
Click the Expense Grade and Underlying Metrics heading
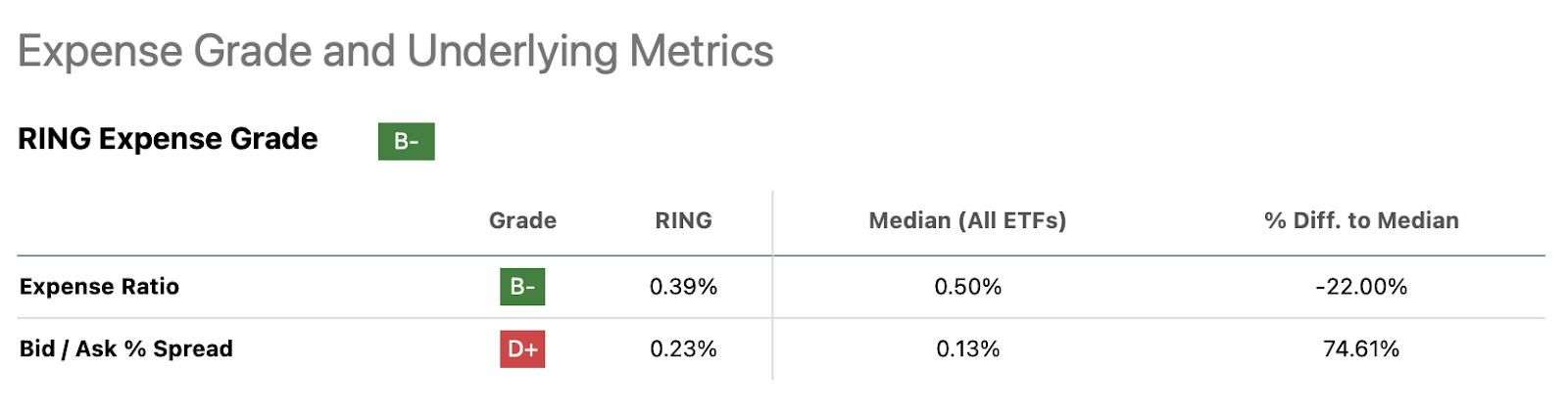tap(395, 51)
